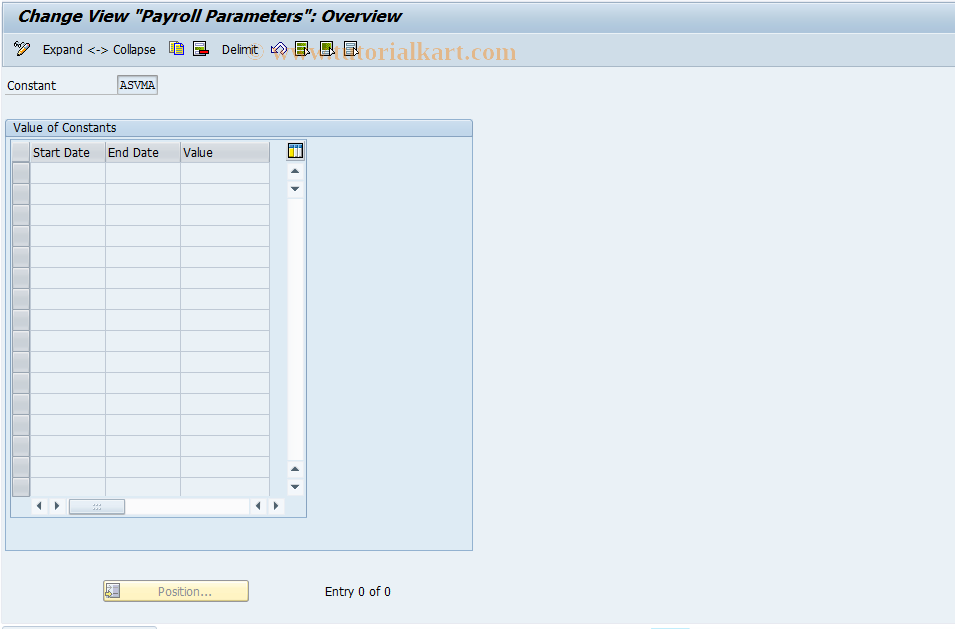This screenshot has height=629, width=955.
Task: Select the first table row selector
Action: 21,173
